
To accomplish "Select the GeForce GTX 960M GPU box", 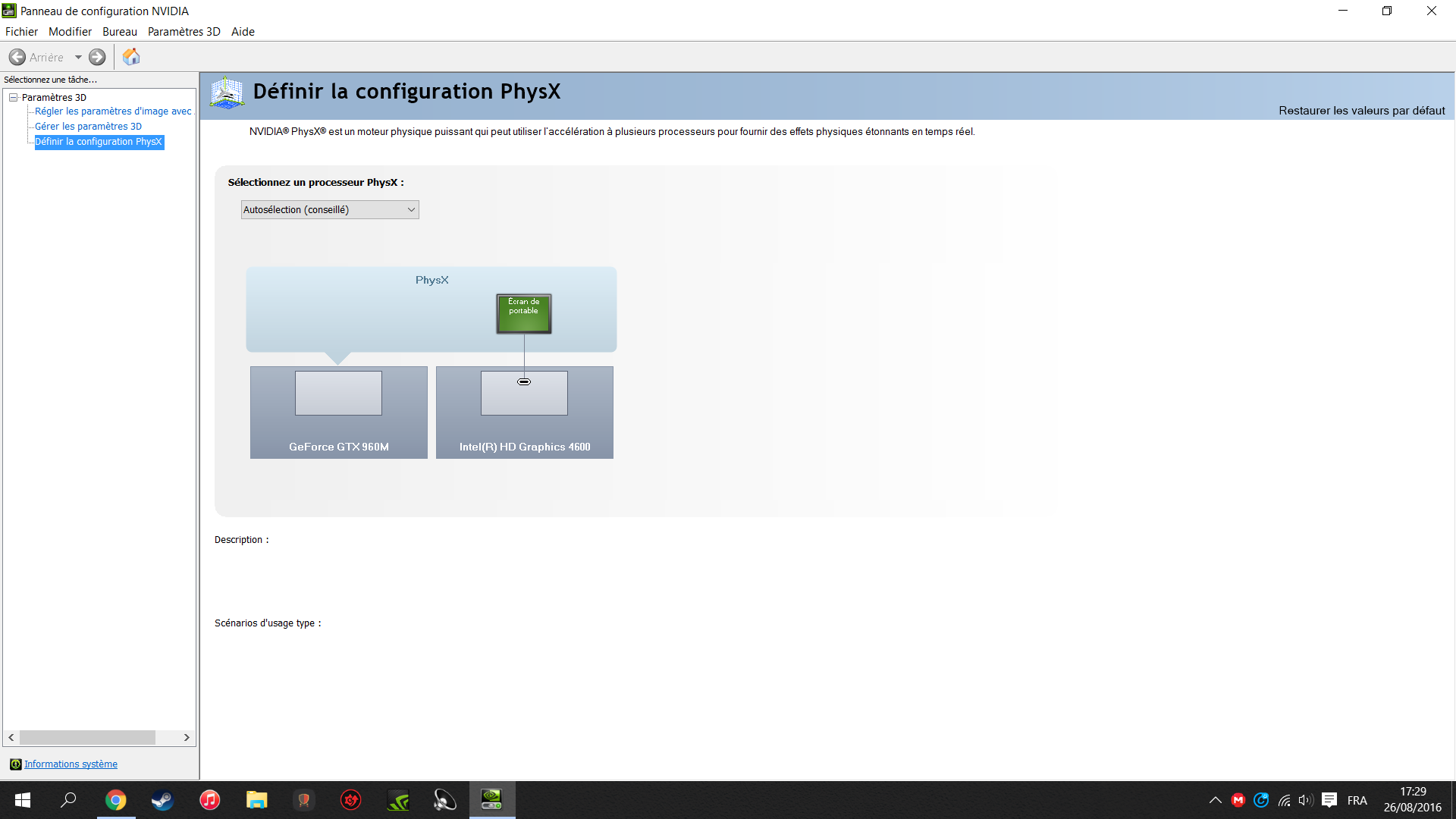I will (x=338, y=412).
